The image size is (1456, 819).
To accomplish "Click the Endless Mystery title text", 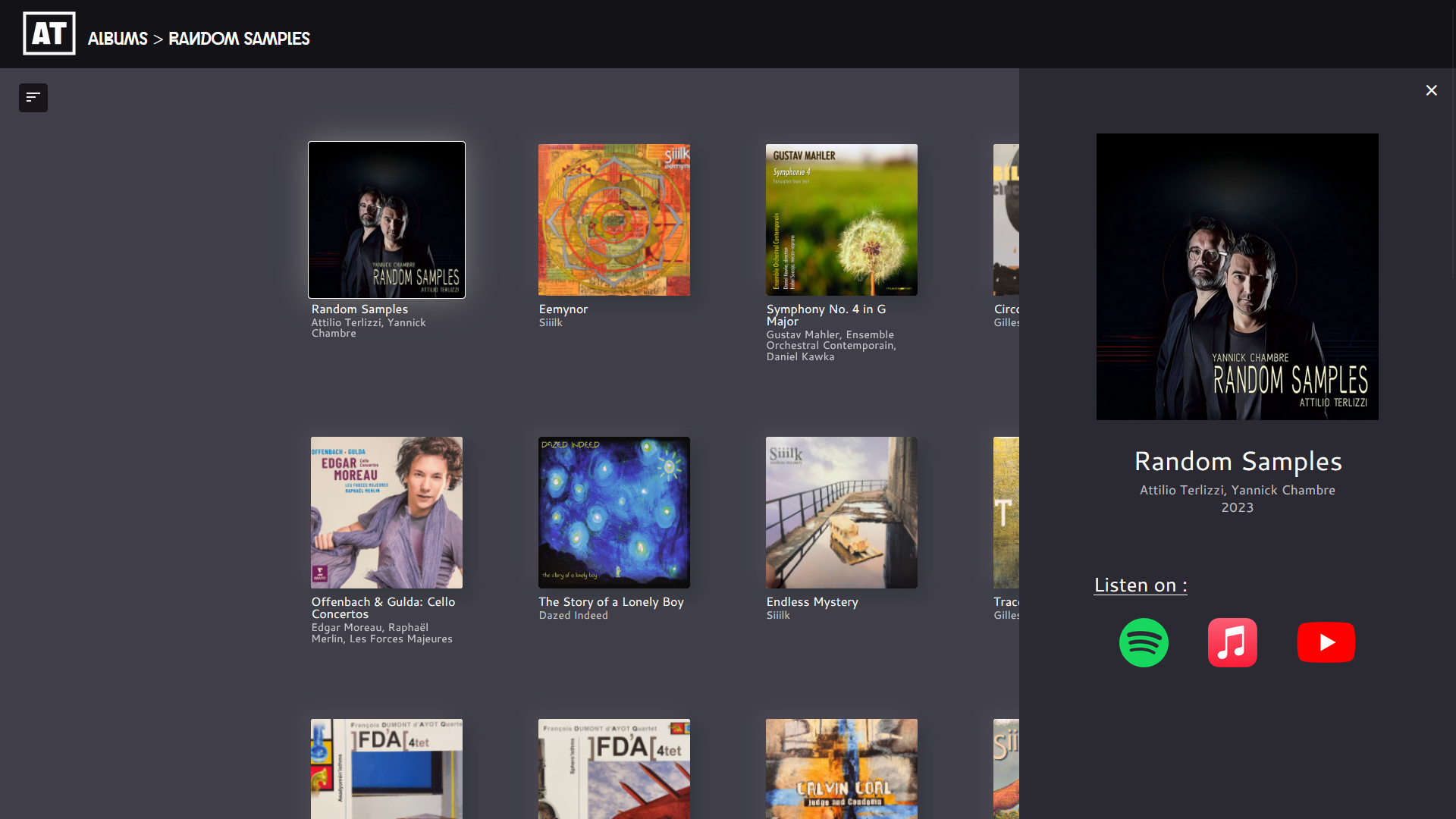I will pos(812,602).
